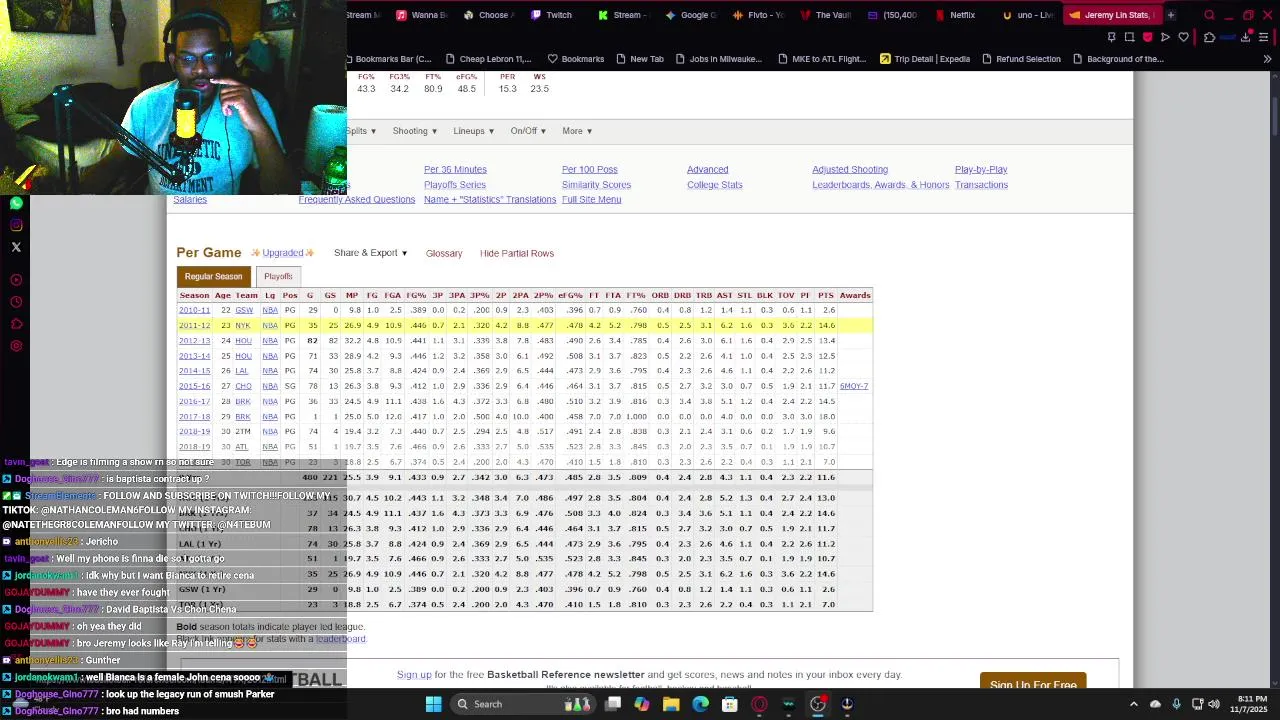The width and height of the screenshot is (1280, 720).
Task: Open the On/Off dropdown menu
Action: coord(528,131)
